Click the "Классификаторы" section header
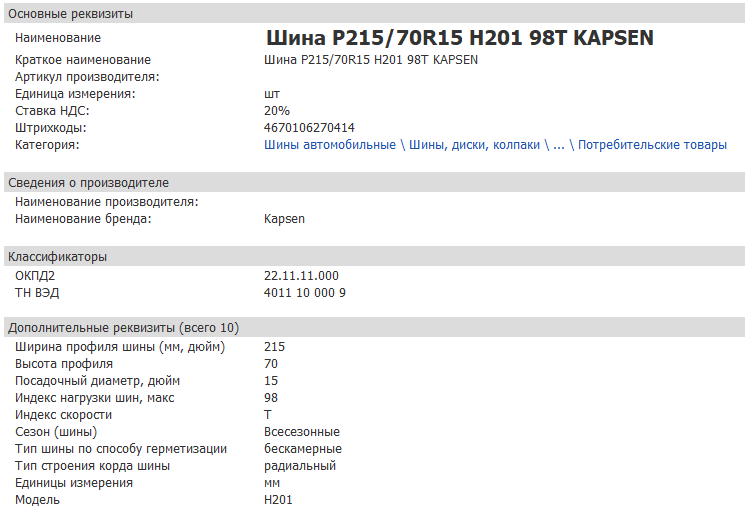Screen dimensions: 745x515 pyautogui.click(x=57, y=257)
